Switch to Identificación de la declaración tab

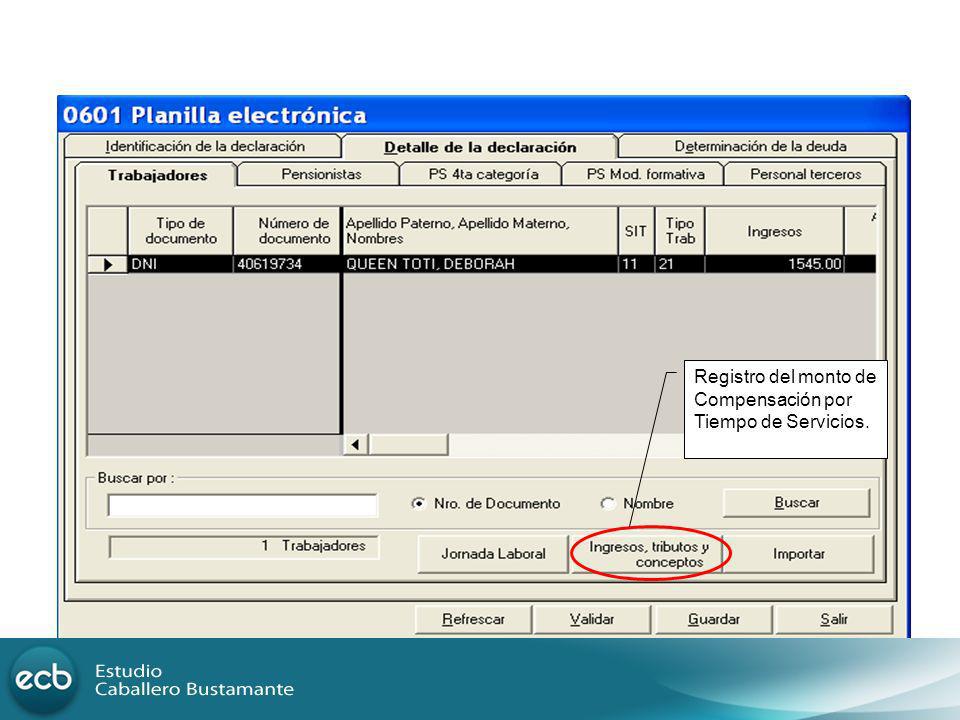[x=204, y=146]
